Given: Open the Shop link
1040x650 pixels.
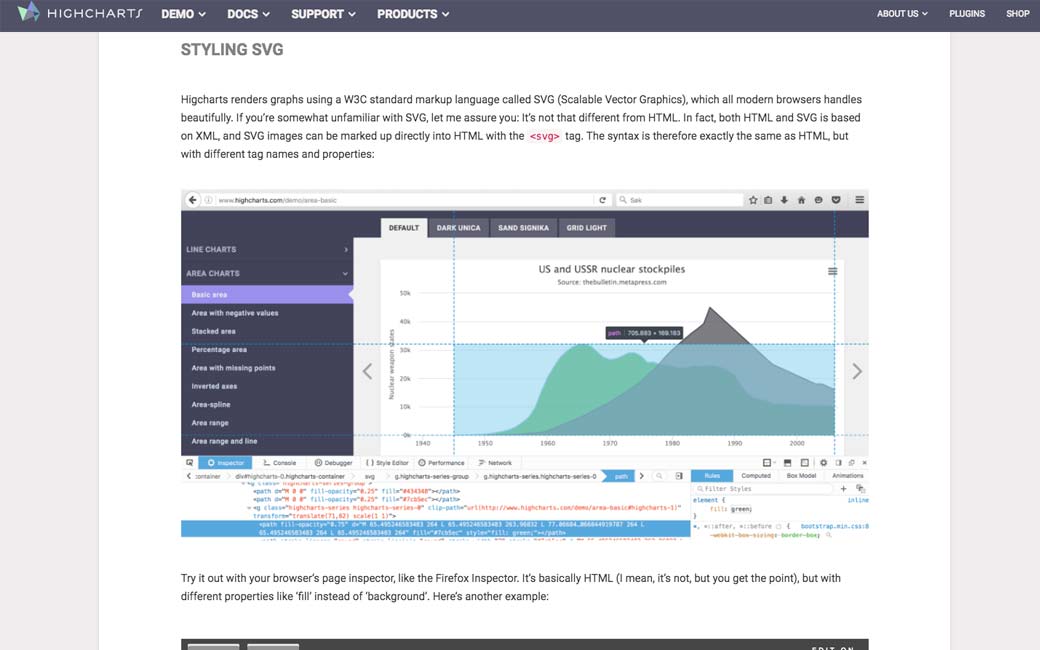Looking at the screenshot, I should tap(1017, 14).
